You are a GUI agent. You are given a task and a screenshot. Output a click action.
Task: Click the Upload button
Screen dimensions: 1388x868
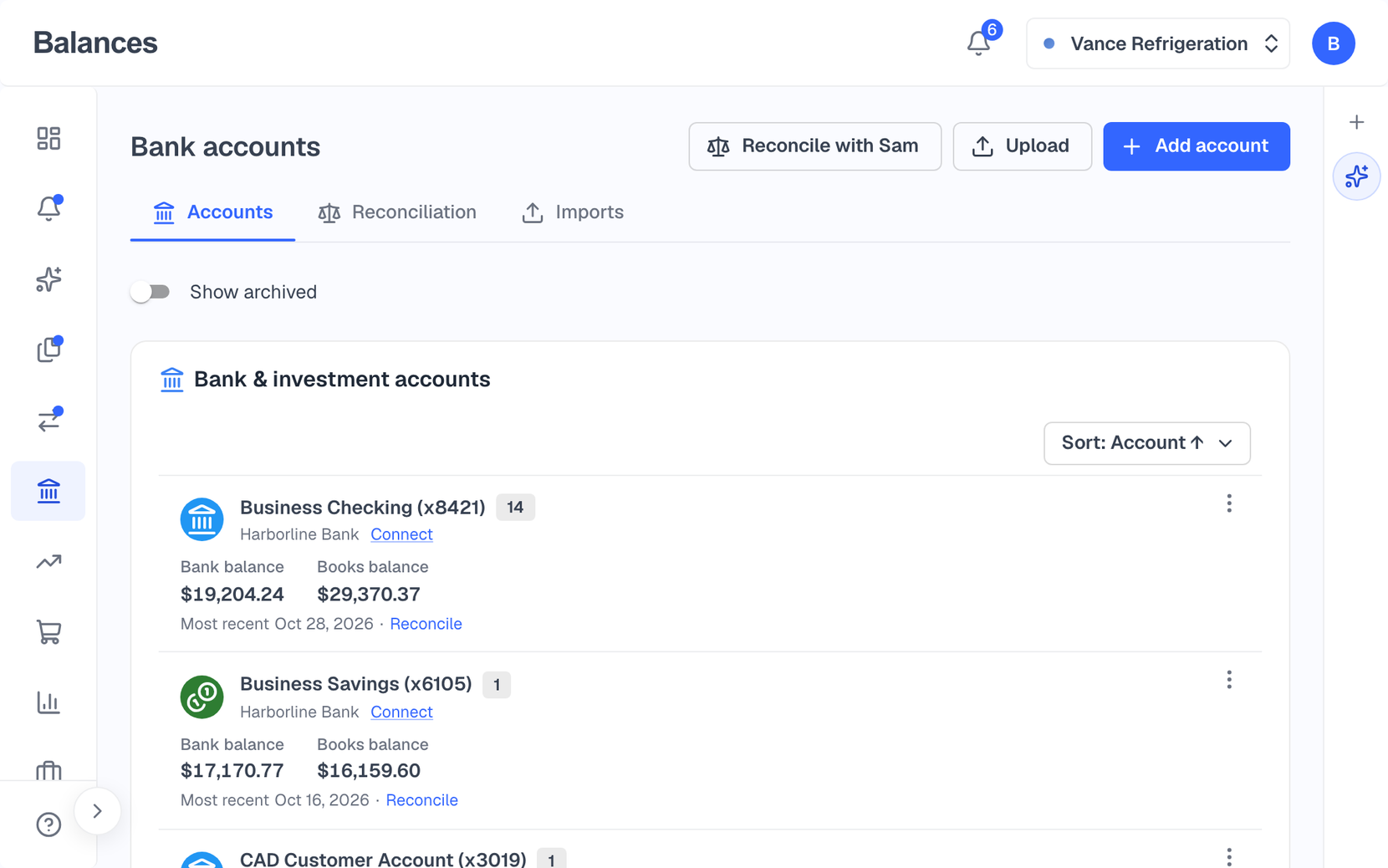[x=1022, y=146]
